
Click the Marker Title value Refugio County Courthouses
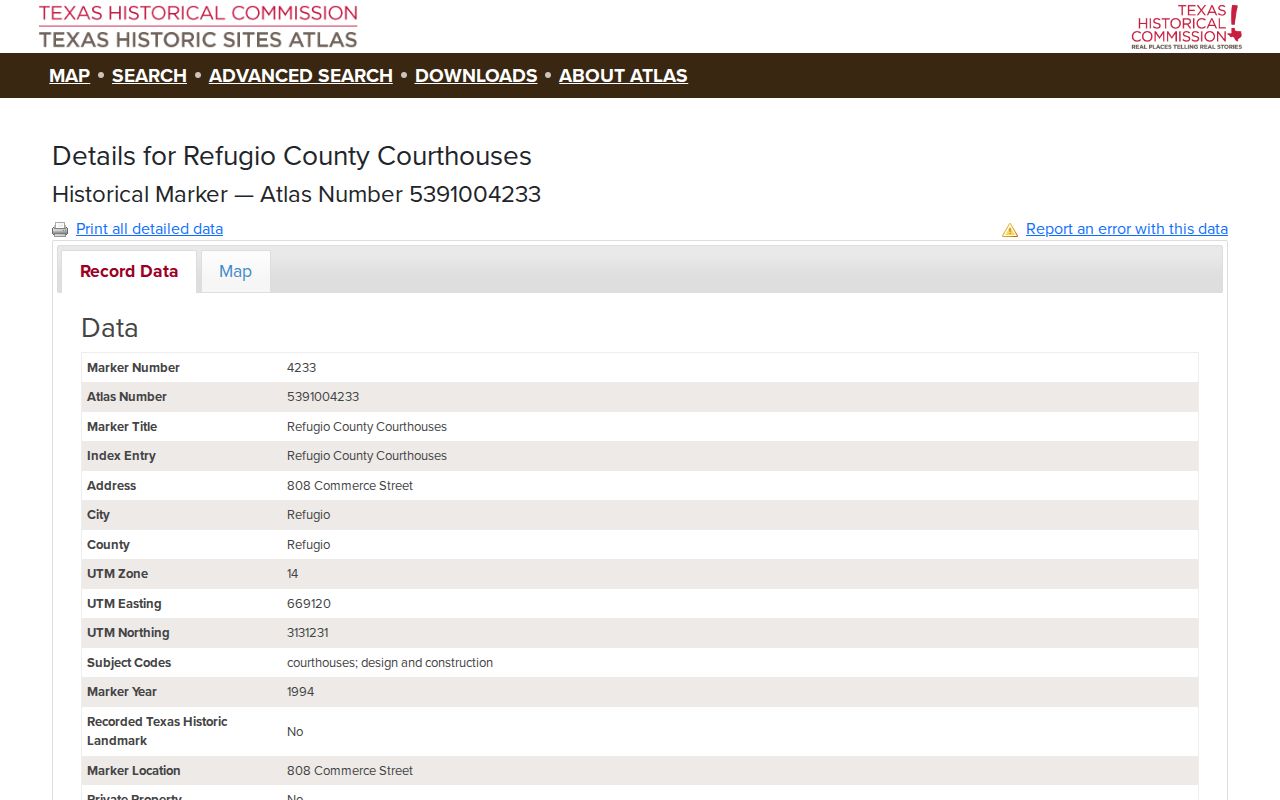click(x=367, y=427)
